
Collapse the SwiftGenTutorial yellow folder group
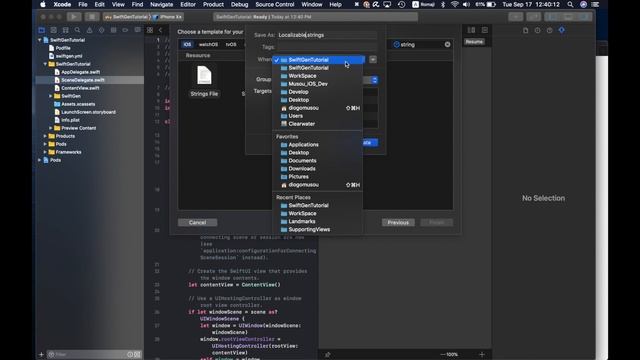click(x=45, y=64)
